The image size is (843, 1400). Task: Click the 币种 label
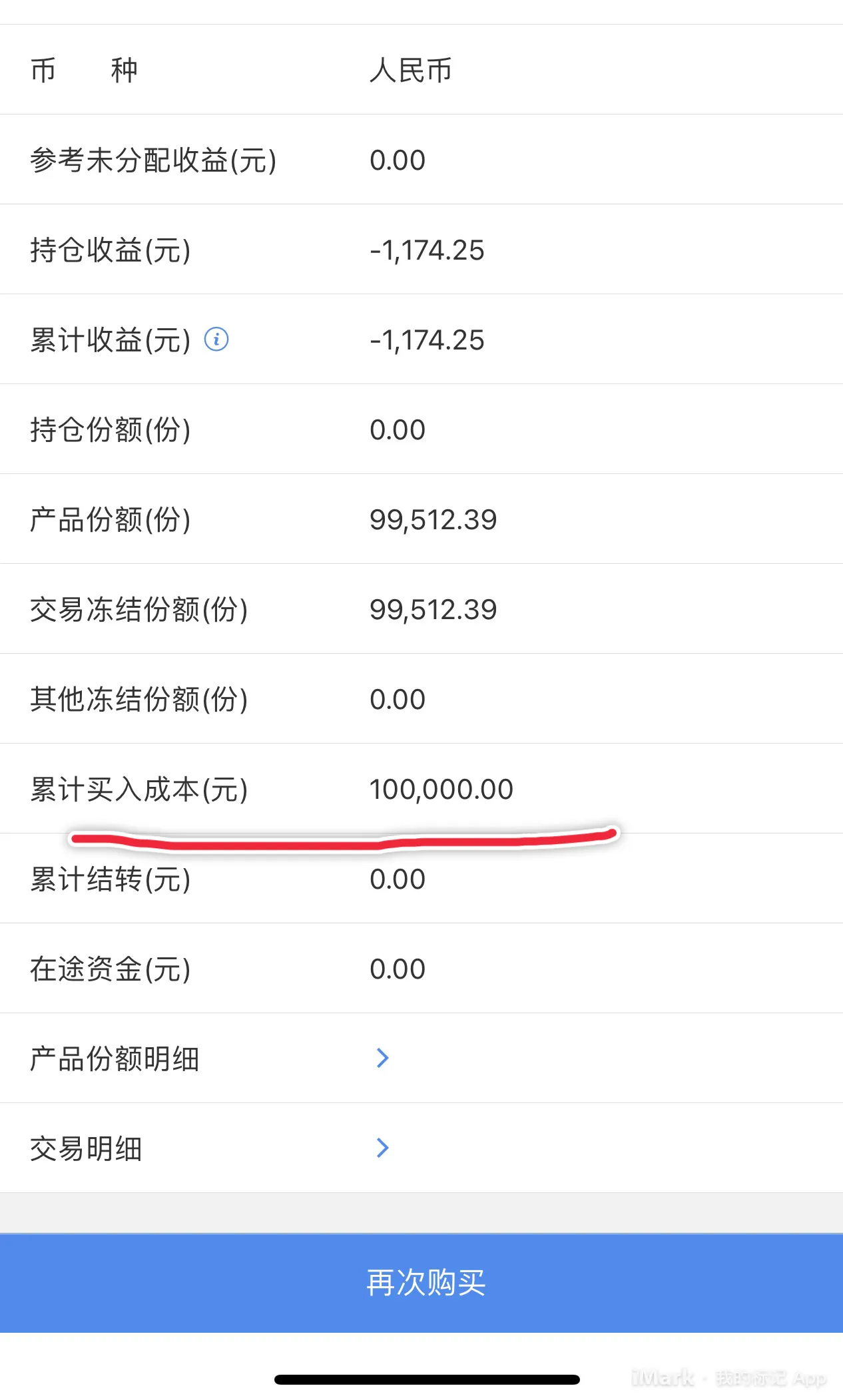tap(84, 70)
